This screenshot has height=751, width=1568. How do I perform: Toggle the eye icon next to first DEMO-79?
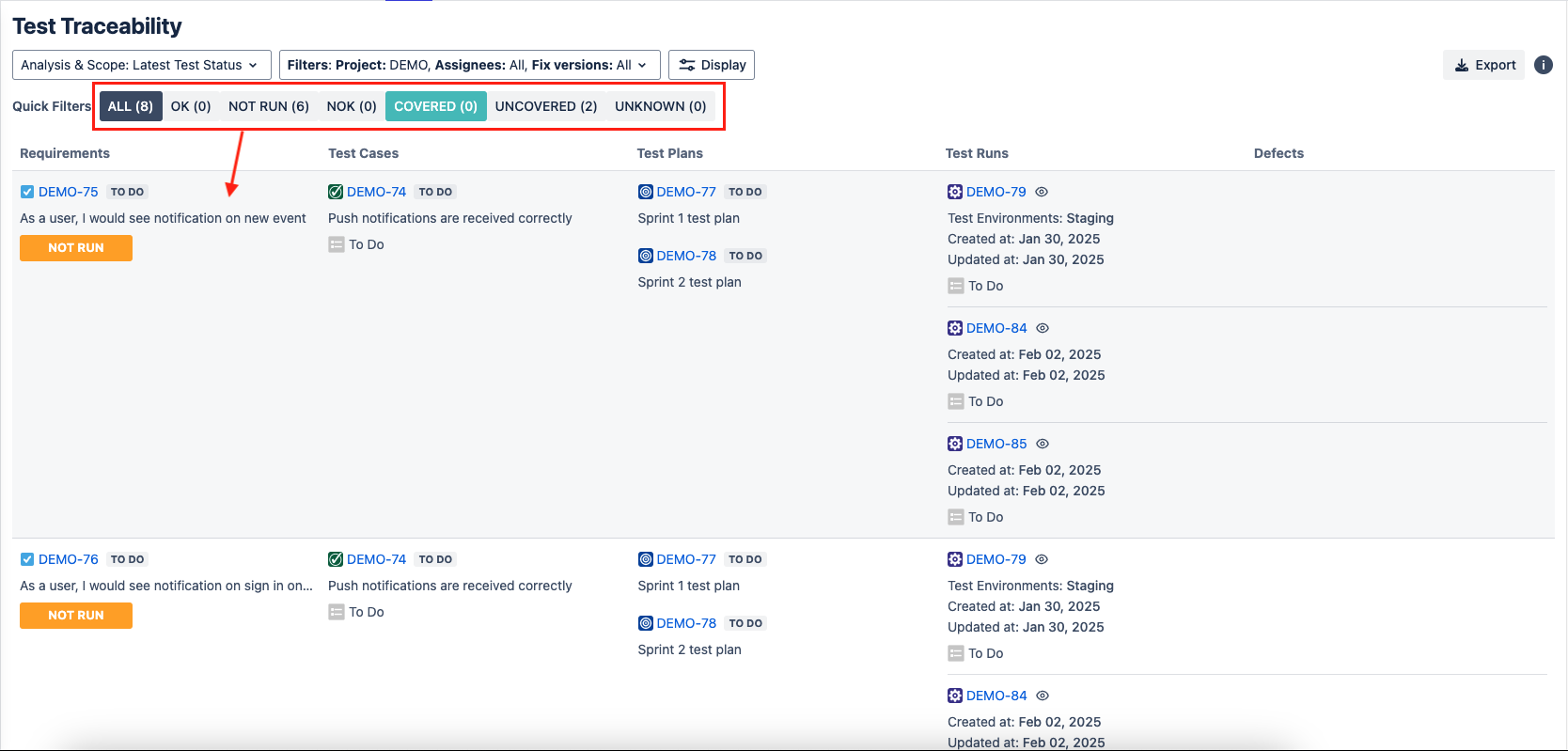point(1042,192)
